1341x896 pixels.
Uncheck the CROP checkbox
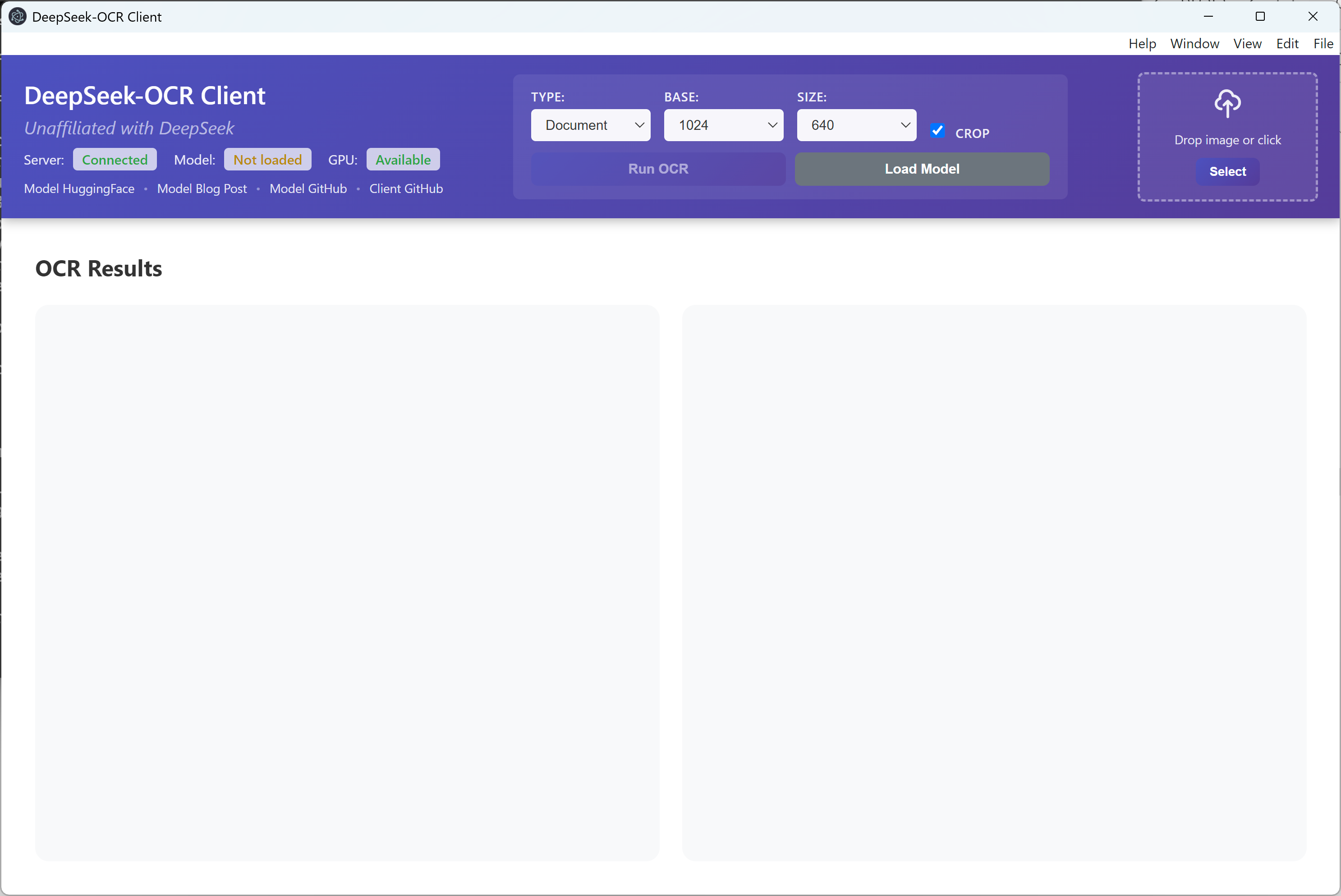pyautogui.click(x=937, y=131)
